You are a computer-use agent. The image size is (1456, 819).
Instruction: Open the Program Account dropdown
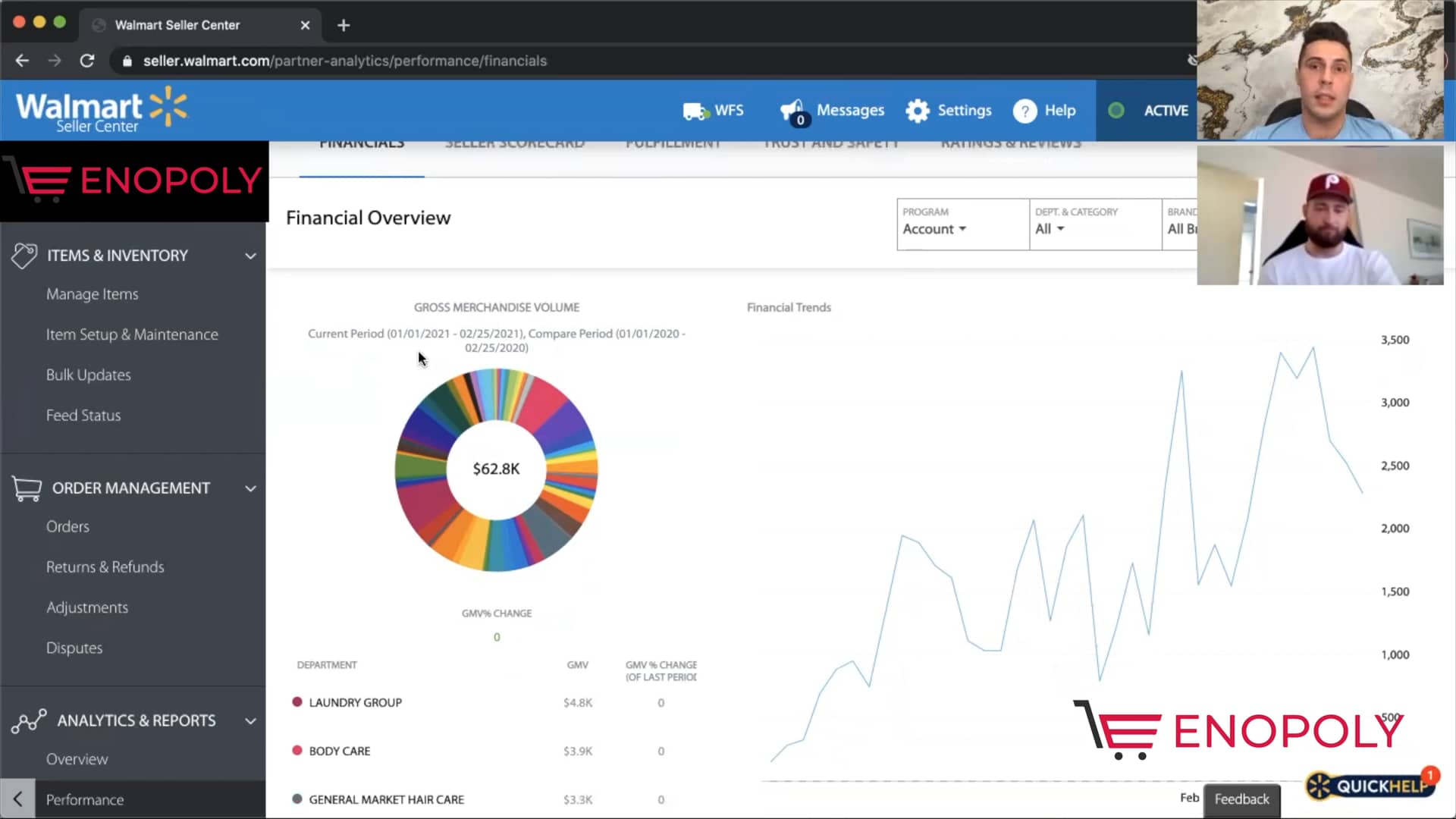pos(934,228)
